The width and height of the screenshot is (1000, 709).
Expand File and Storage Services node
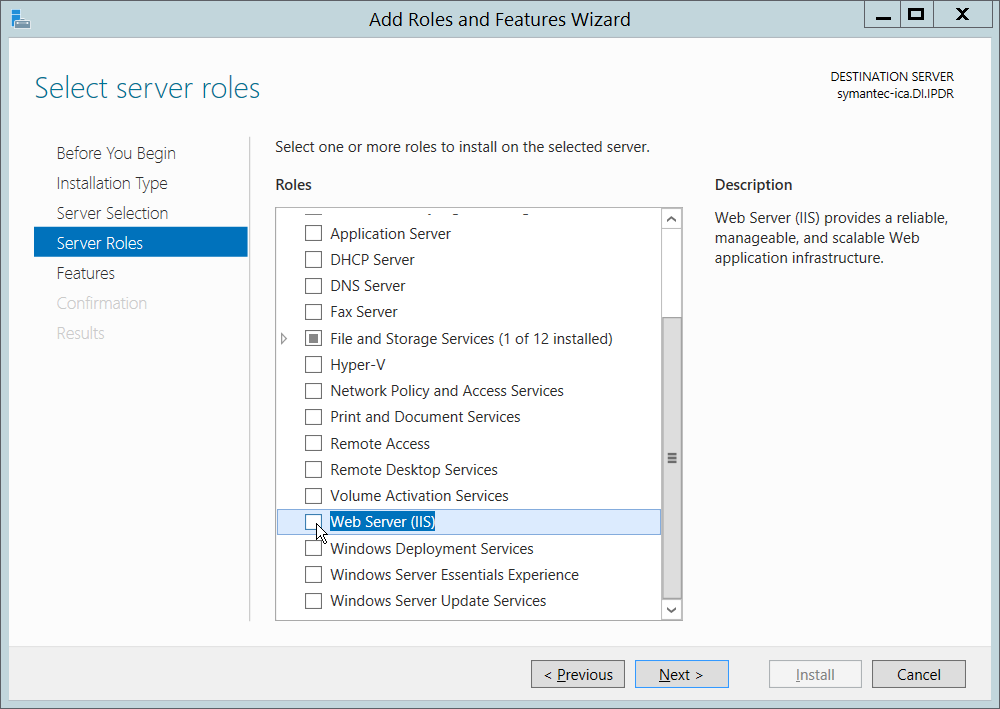click(x=285, y=339)
